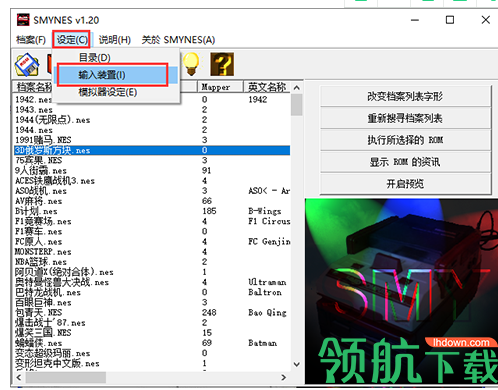Screen dimensions: 498x390
Task: Select the 3D俄罗斯方块.nes row
Action: [152, 150]
